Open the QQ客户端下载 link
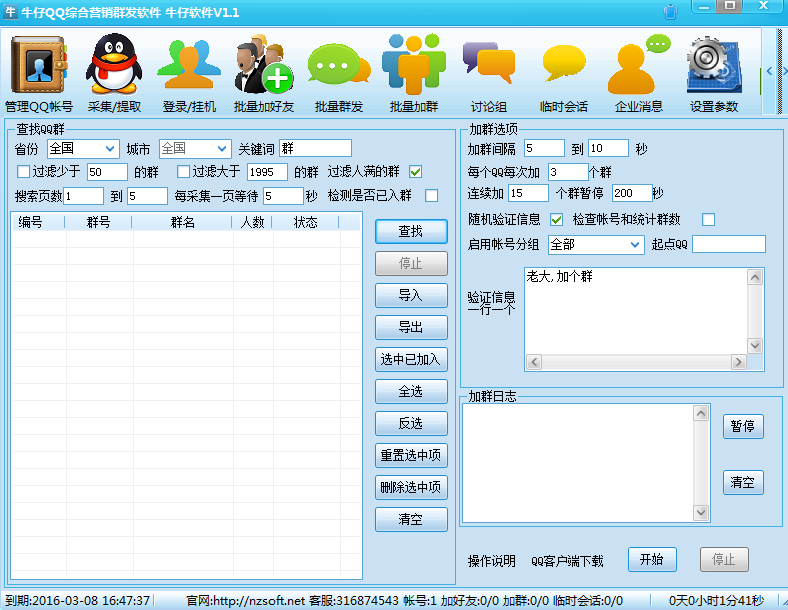The height and width of the screenshot is (610, 788). point(567,561)
